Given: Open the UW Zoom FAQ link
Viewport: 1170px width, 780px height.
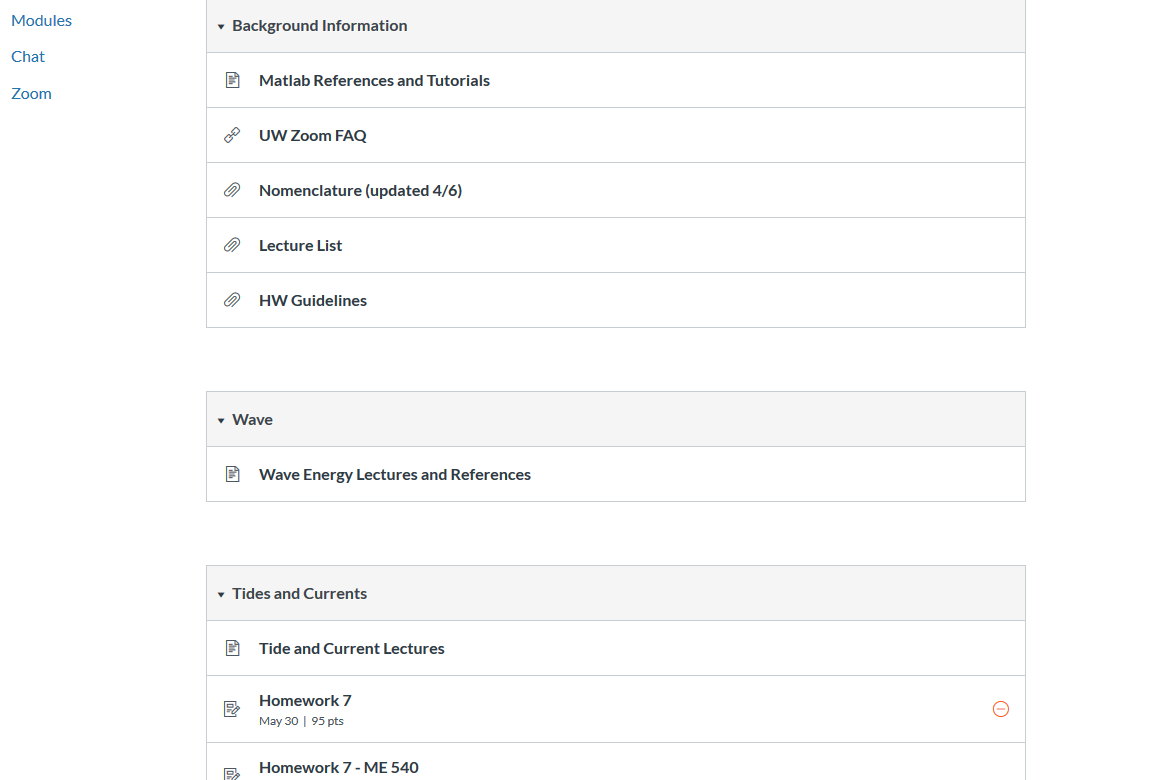Looking at the screenshot, I should coord(313,135).
